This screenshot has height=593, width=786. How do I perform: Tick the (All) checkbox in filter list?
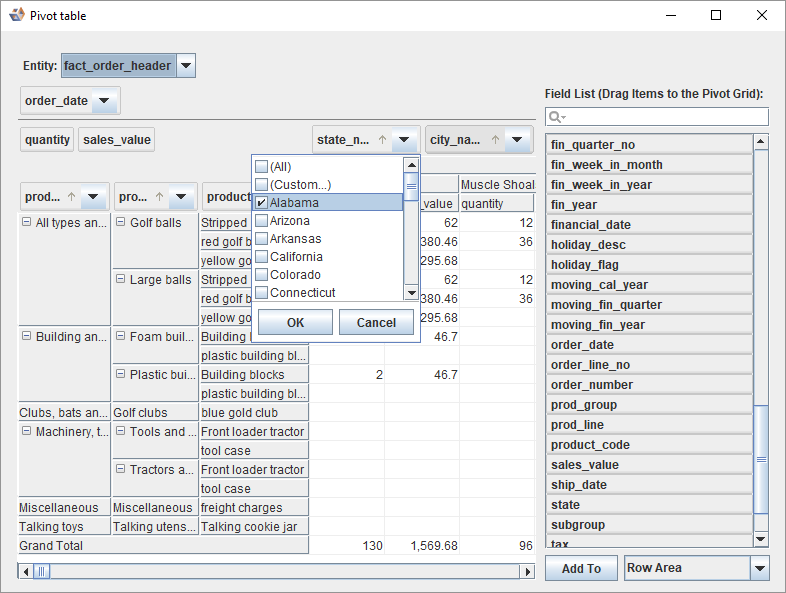click(262, 167)
